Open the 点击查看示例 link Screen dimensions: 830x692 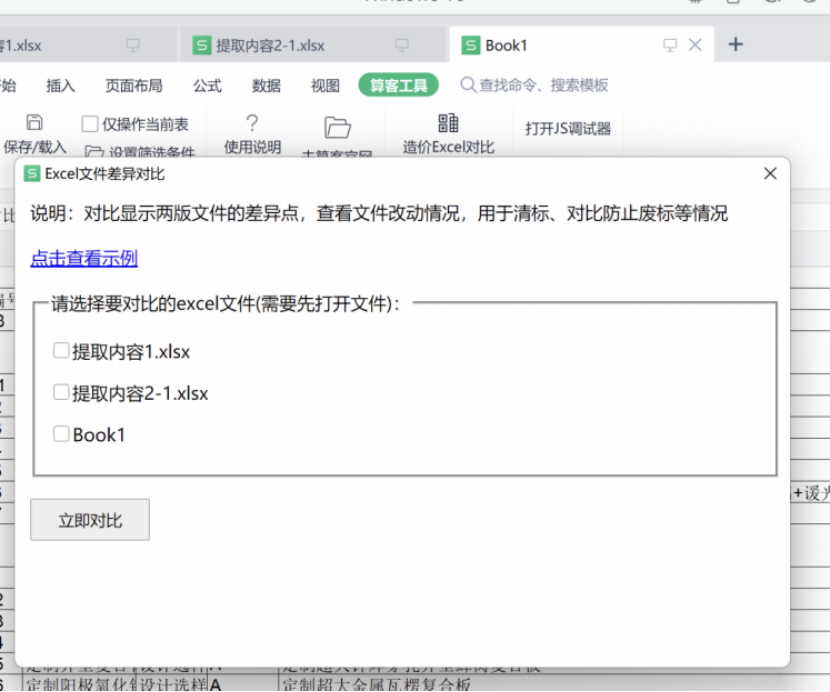coord(84,259)
